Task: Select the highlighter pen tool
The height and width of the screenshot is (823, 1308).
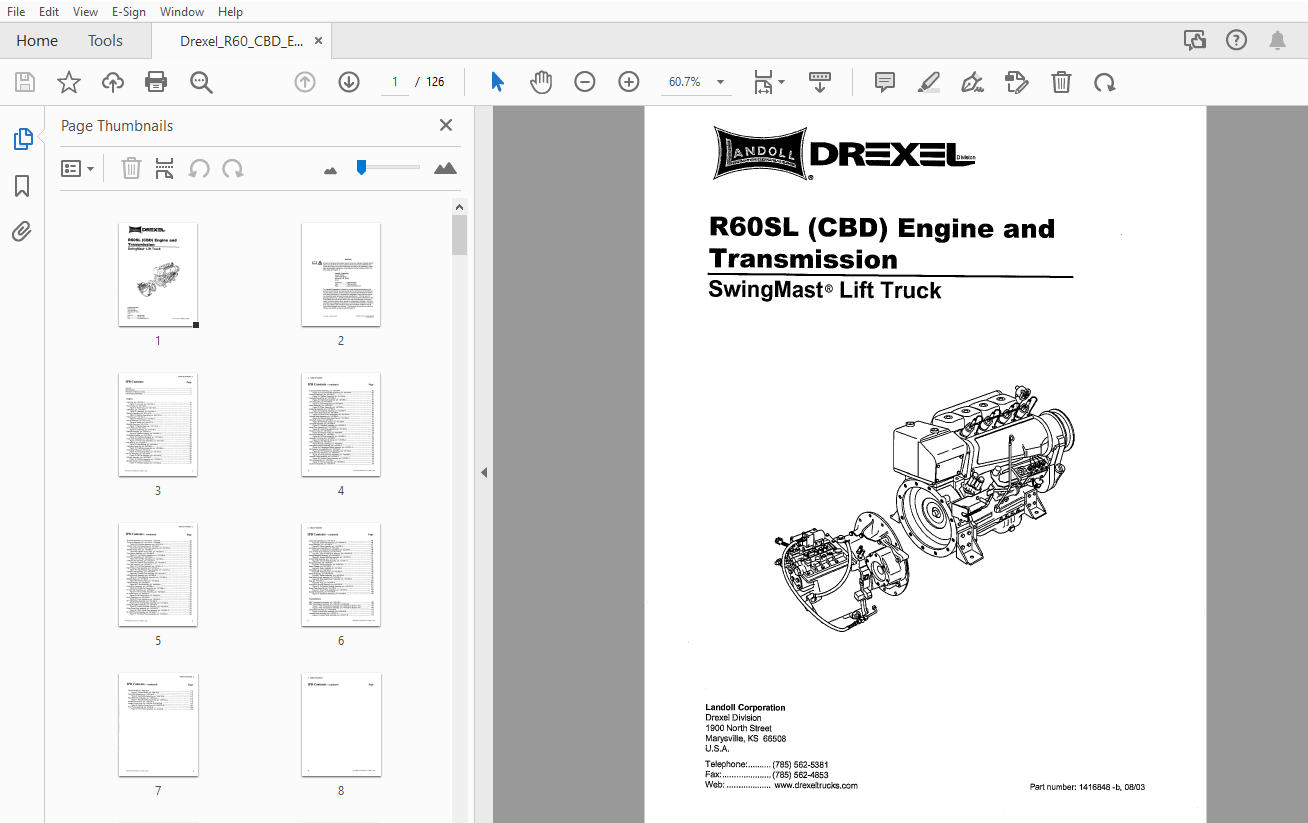Action: pyautogui.click(x=929, y=82)
